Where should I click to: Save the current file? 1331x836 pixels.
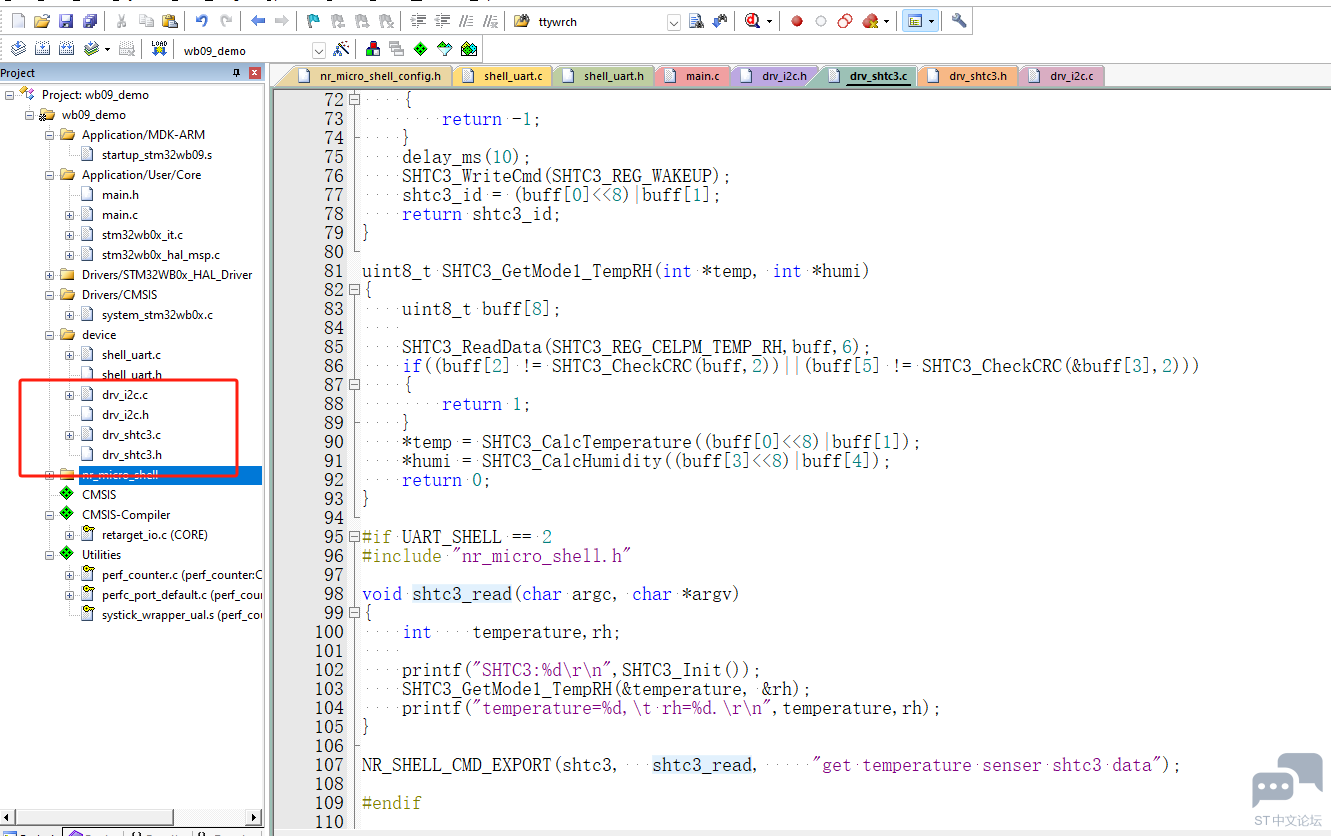pos(66,21)
